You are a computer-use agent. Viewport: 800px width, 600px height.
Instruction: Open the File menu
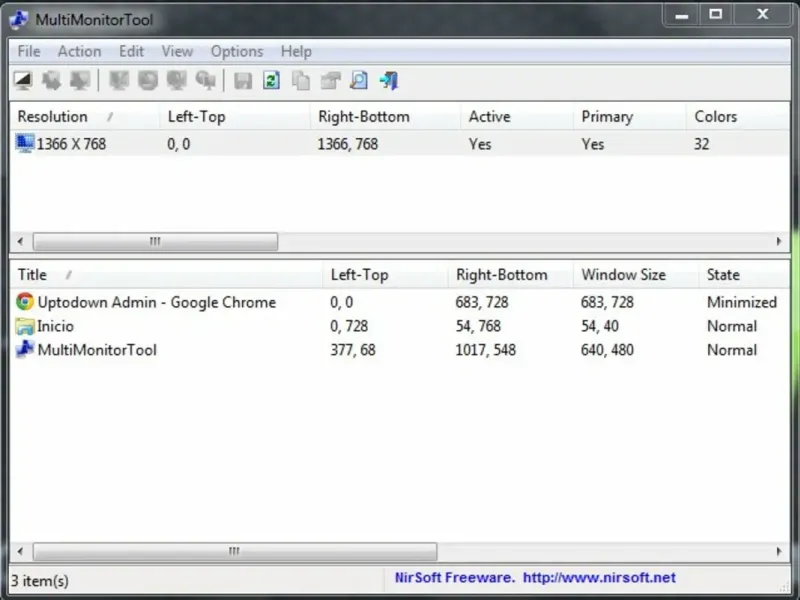(29, 52)
